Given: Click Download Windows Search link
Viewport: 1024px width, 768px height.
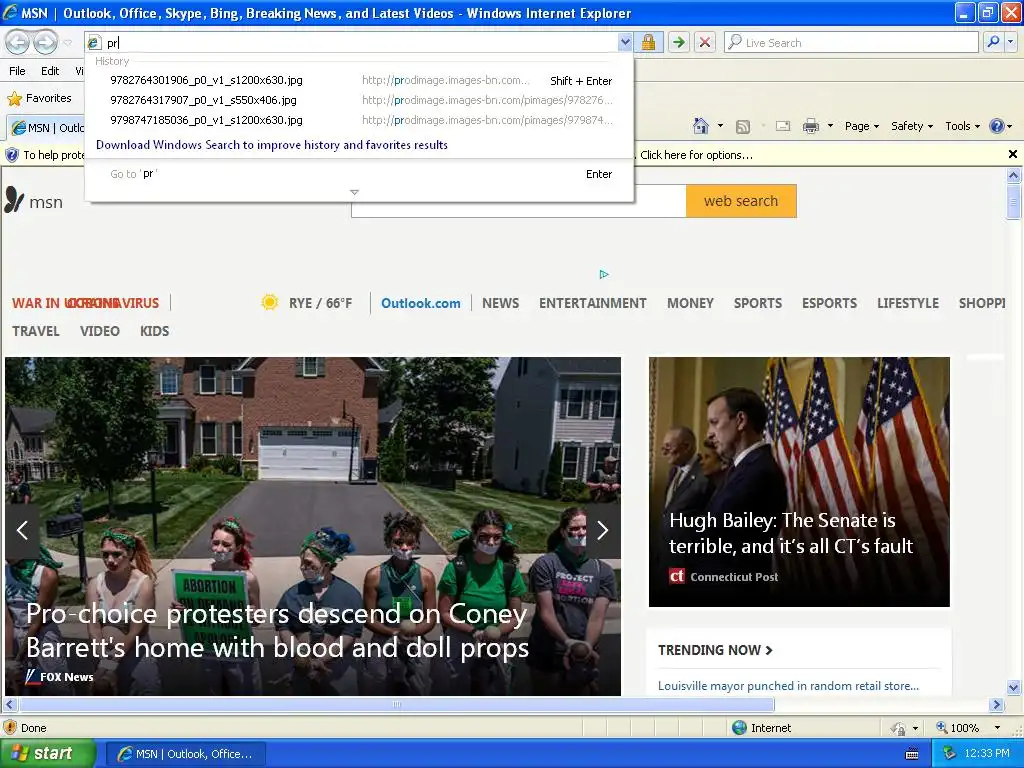Looking at the screenshot, I should (272, 145).
